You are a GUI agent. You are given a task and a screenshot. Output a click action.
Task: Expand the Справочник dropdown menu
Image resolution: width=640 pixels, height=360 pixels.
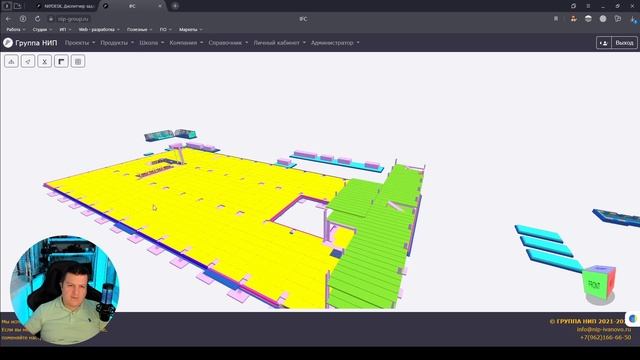(x=228, y=43)
